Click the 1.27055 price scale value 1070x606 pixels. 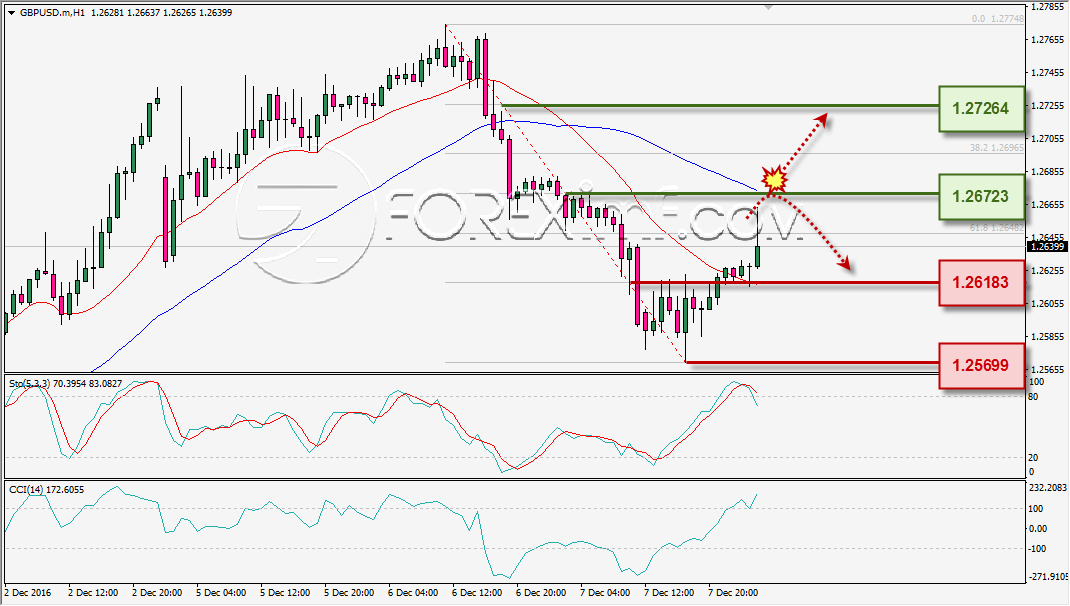1047,139
